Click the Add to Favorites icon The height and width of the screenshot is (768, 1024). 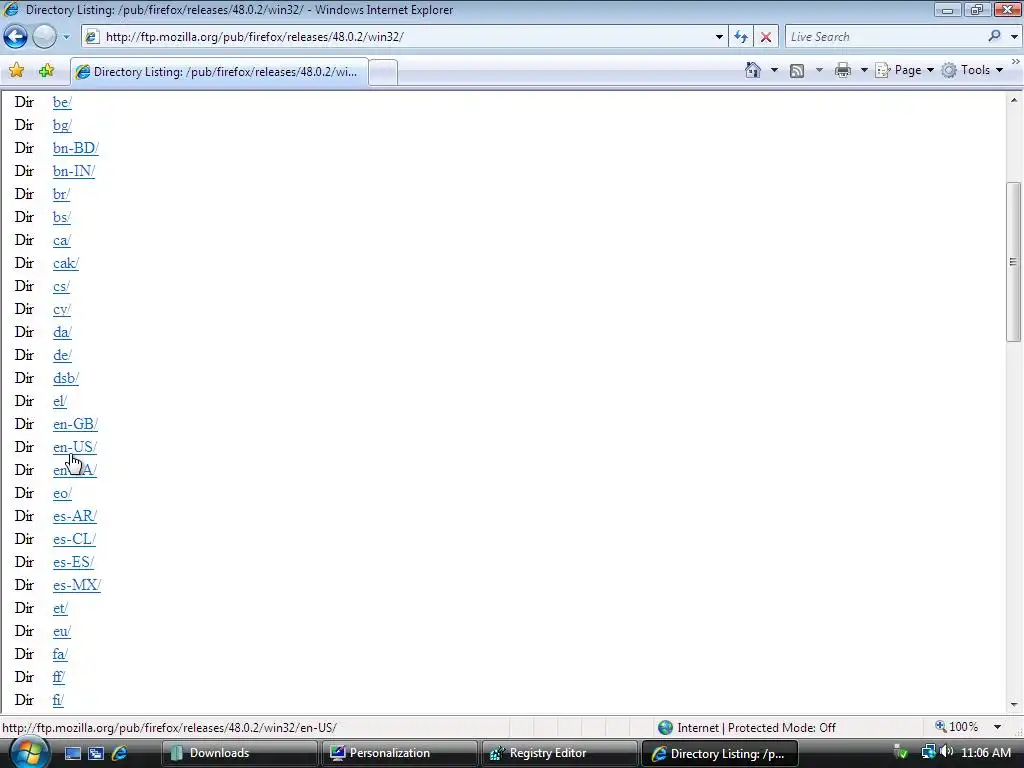click(x=46, y=71)
